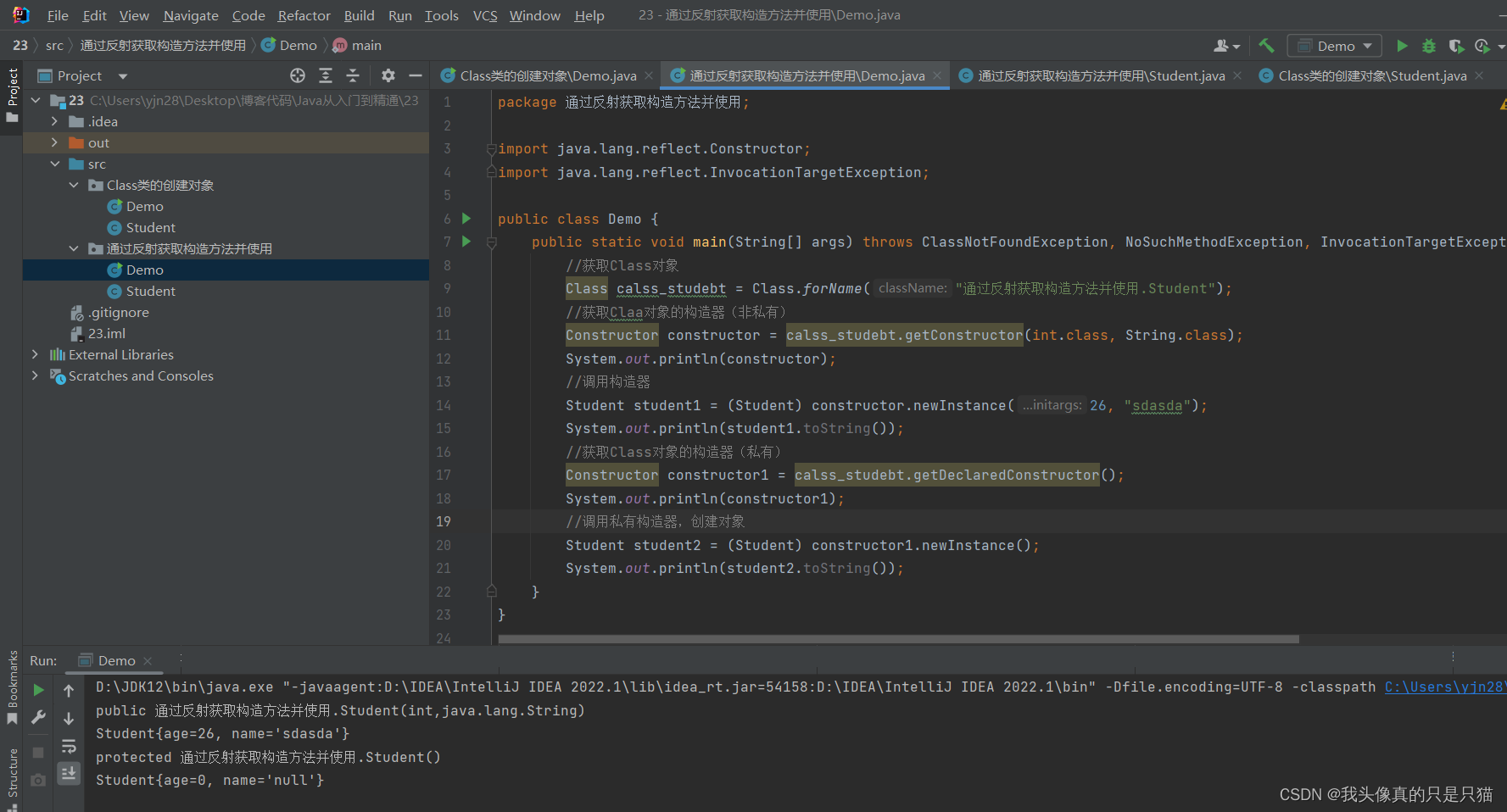
Task: Click the Profiler run icon with clock
Action: (1482, 46)
